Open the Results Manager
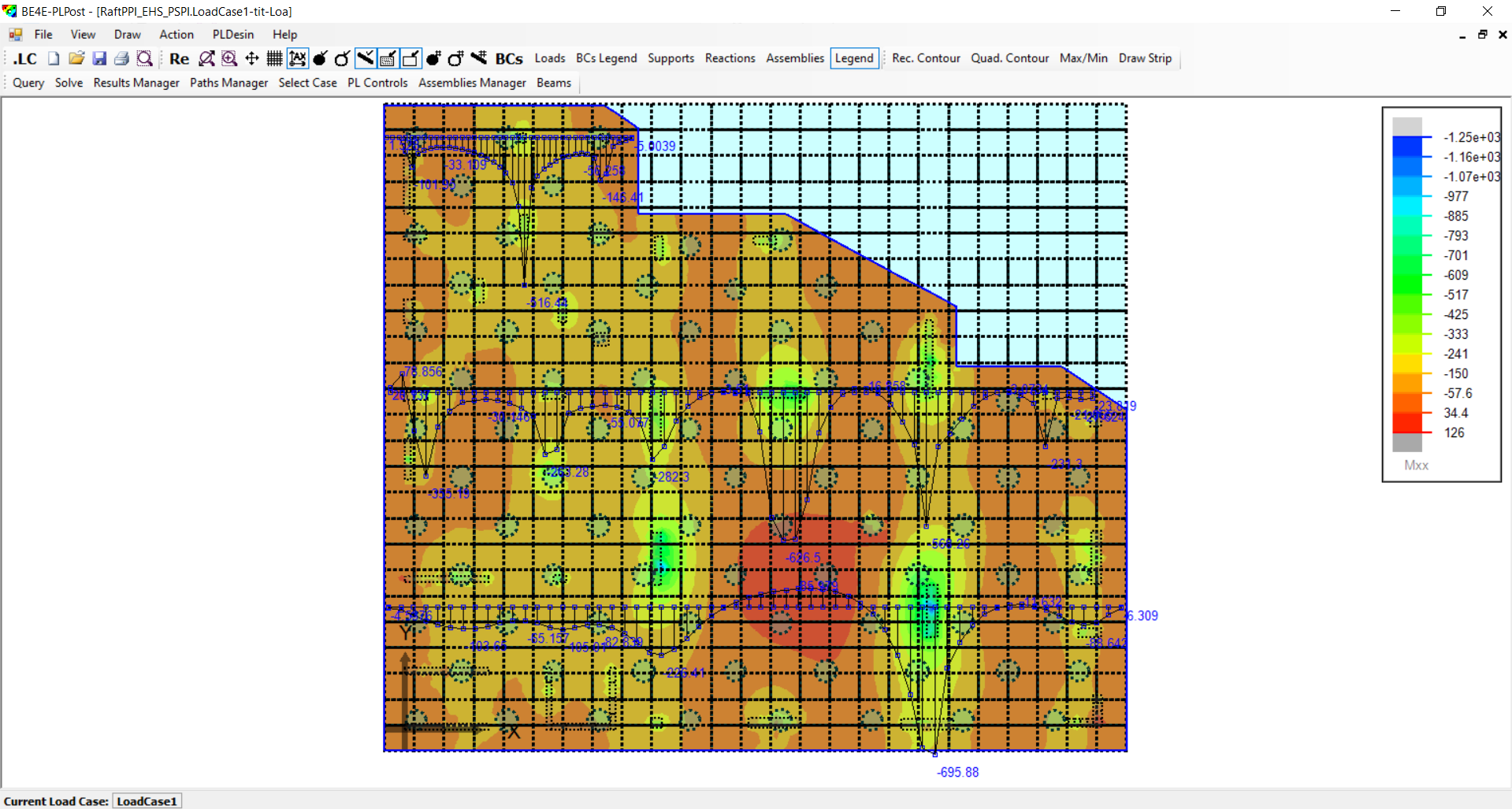 point(136,83)
